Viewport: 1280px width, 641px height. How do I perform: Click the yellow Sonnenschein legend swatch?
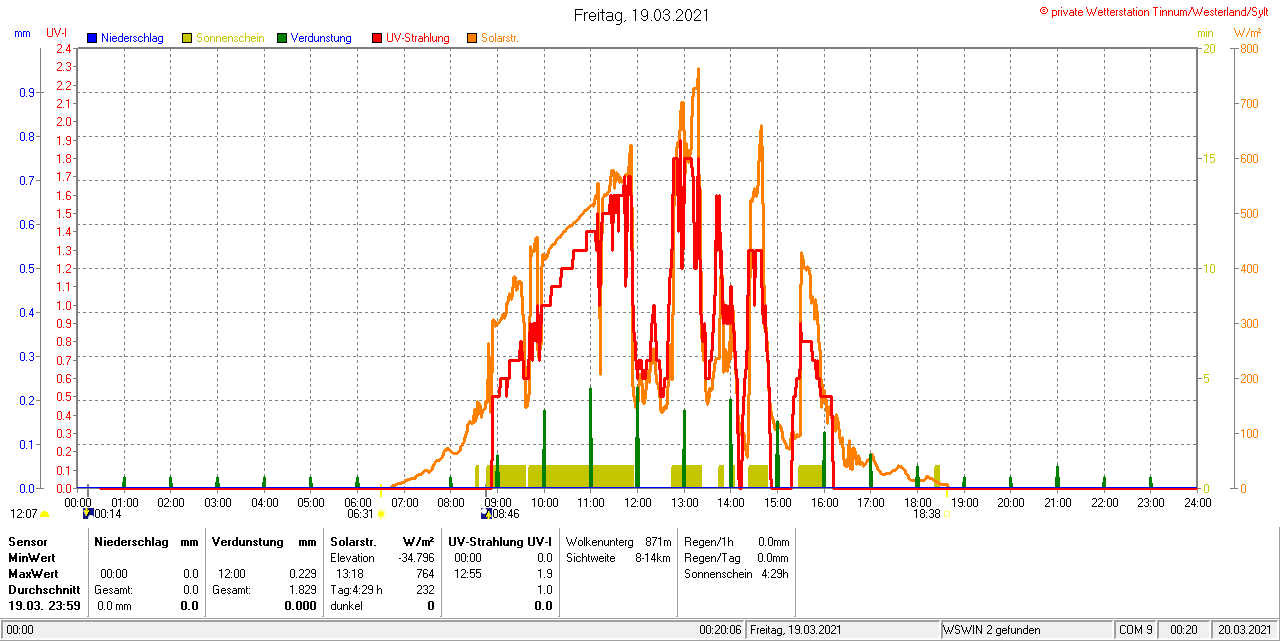(x=187, y=38)
